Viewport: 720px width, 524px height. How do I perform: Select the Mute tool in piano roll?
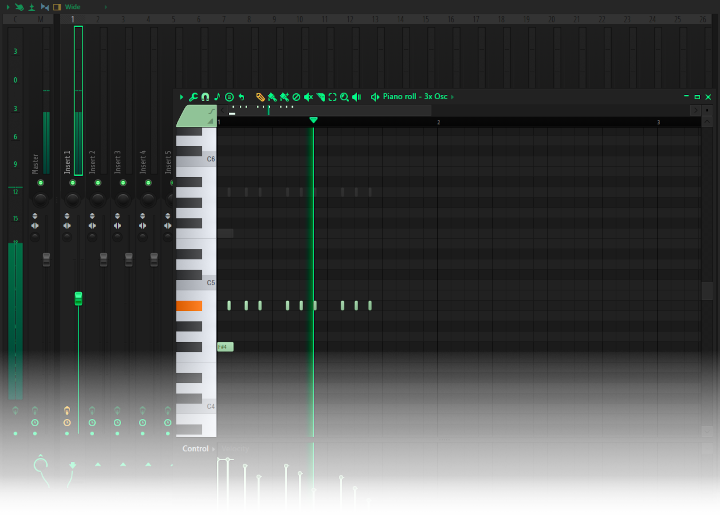pyautogui.click(x=308, y=97)
